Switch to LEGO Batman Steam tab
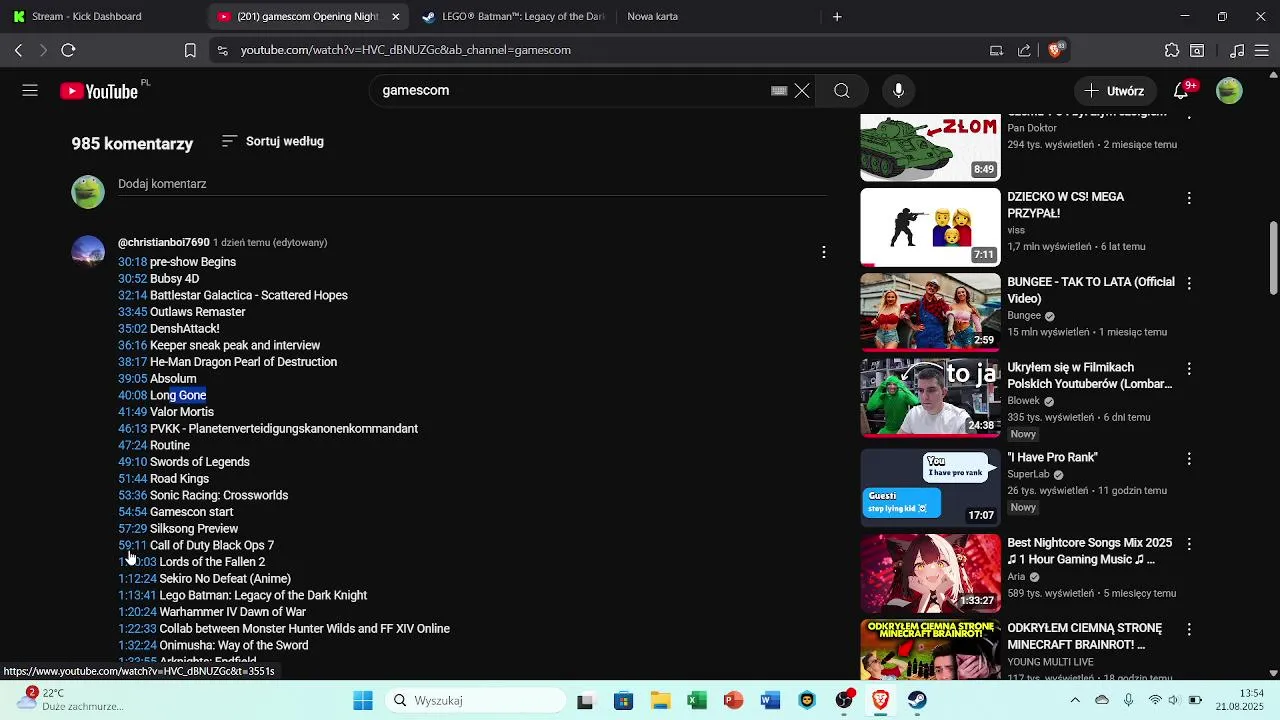 coord(513,16)
